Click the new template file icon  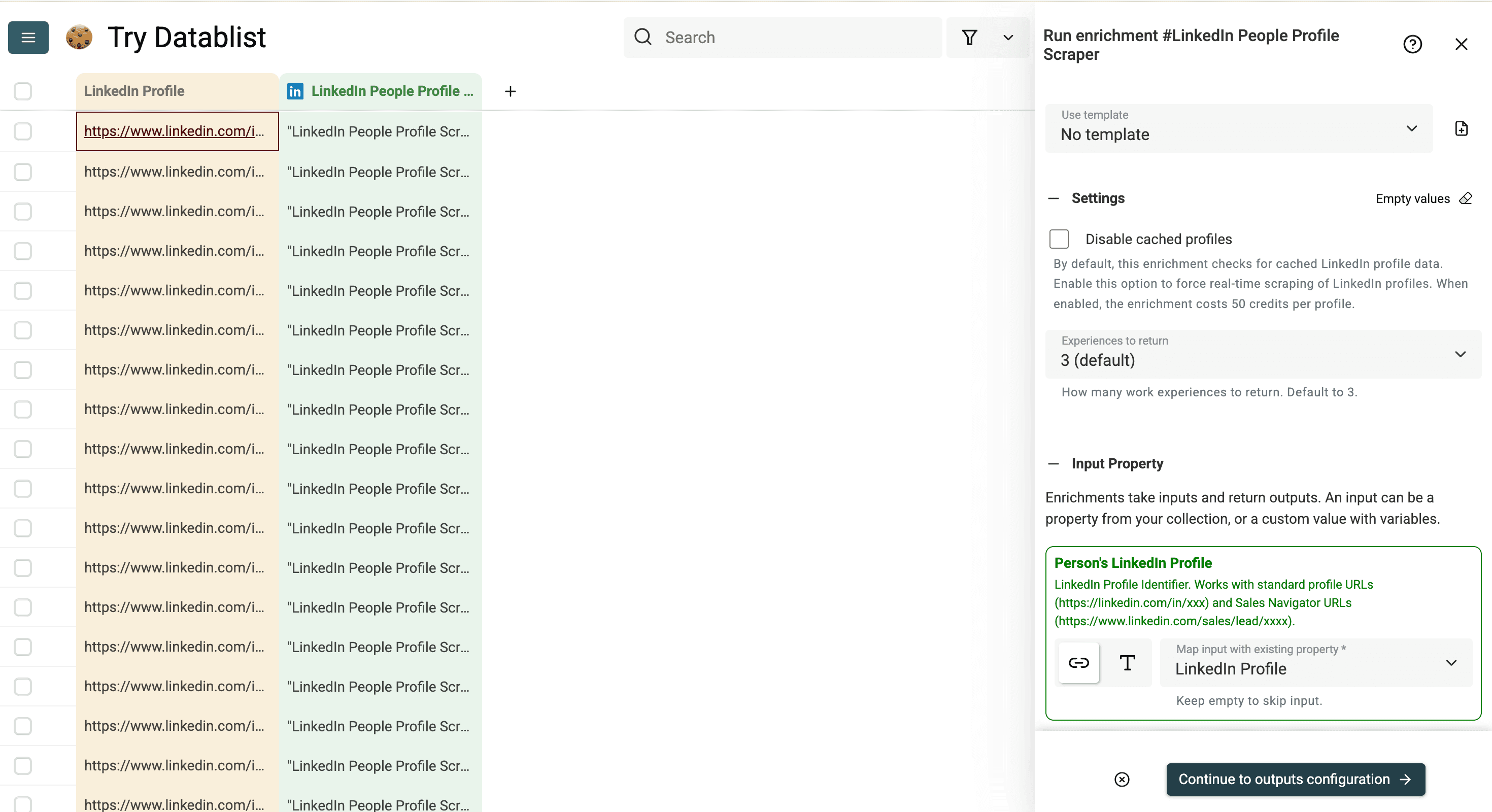point(1462,128)
